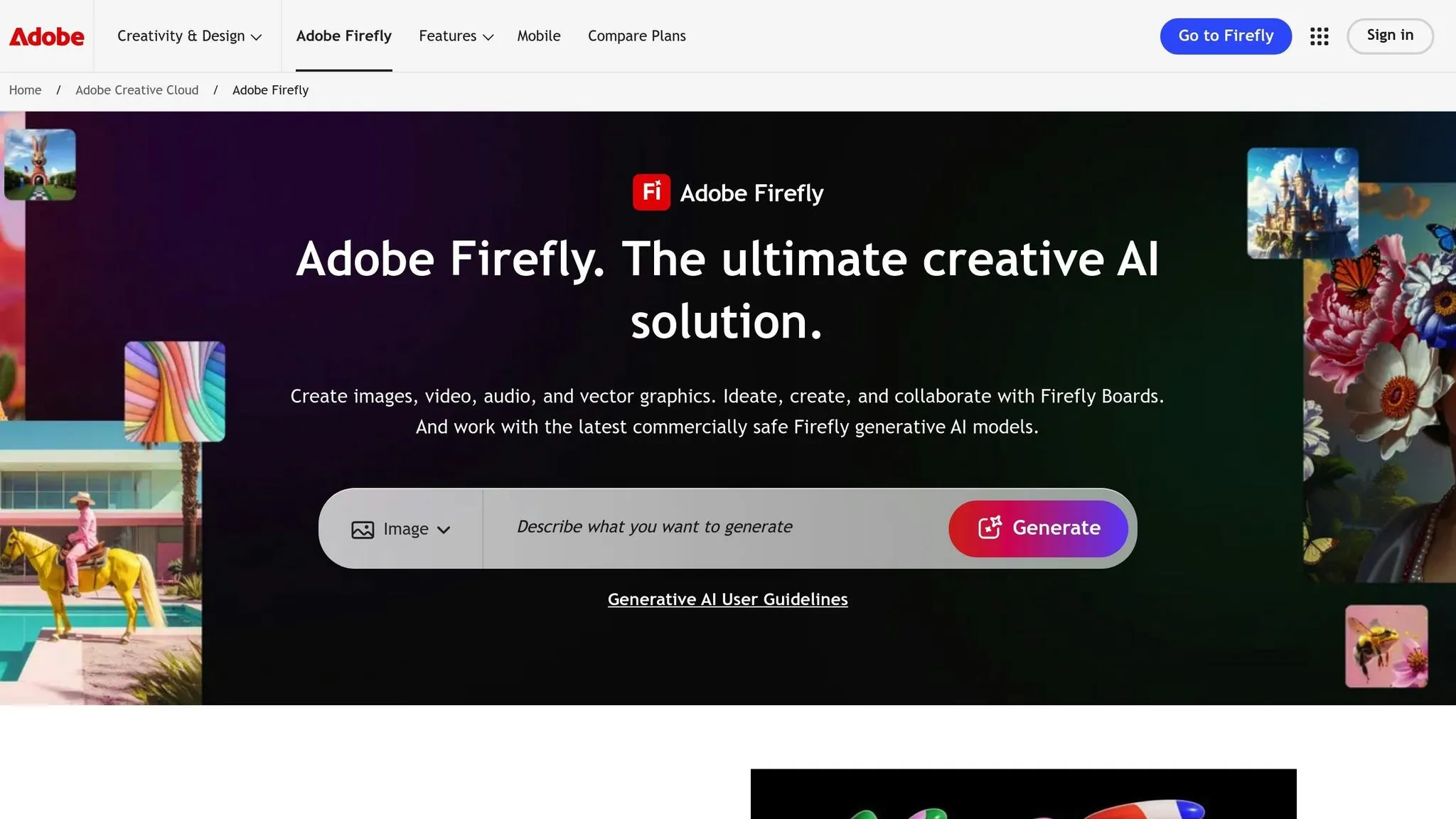The height and width of the screenshot is (819, 1456).
Task: Open the Image type dropdown
Action: coord(402,529)
